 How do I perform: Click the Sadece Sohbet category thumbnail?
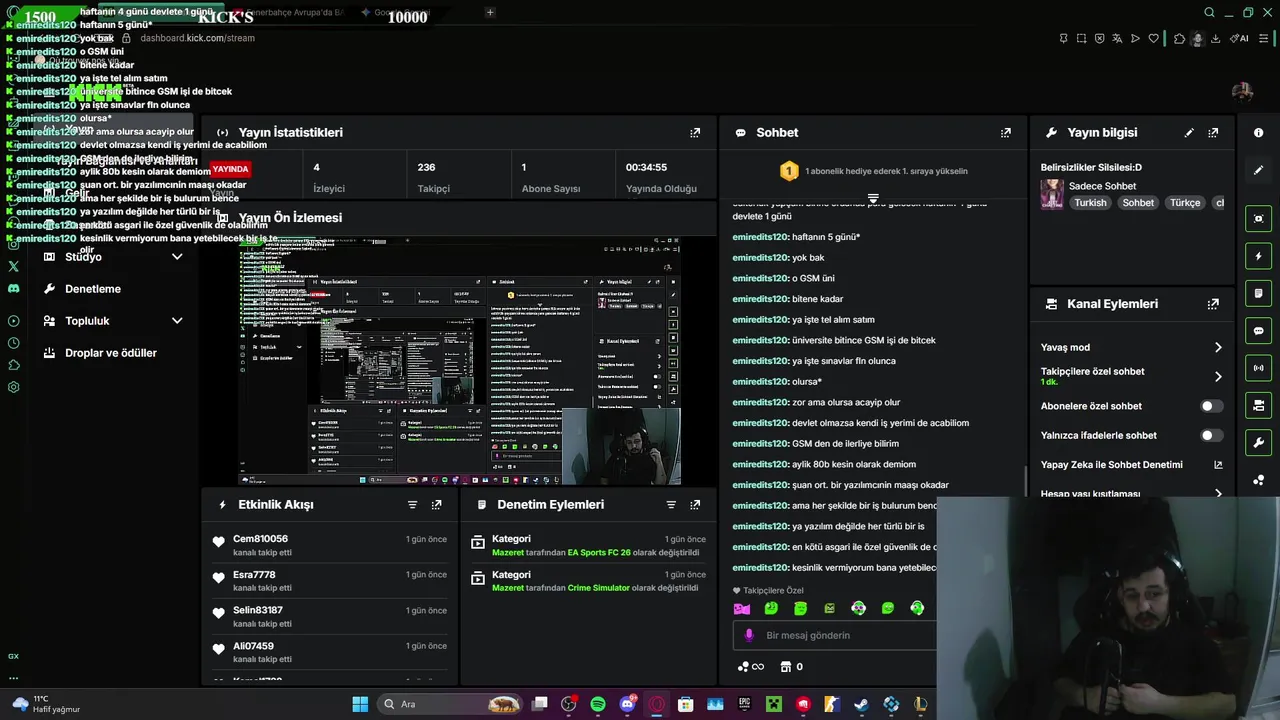(x=1052, y=194)
